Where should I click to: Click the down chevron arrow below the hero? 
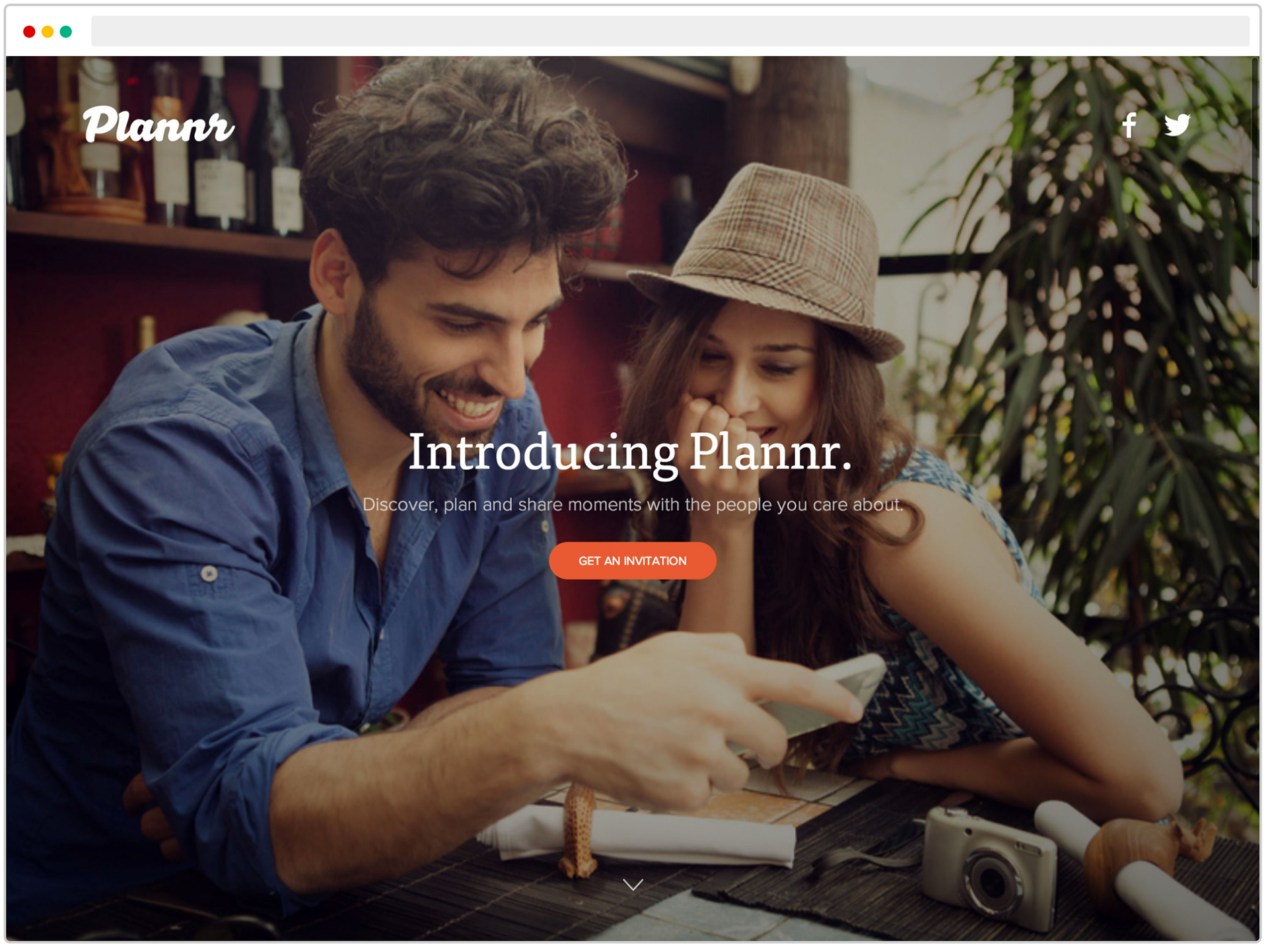point(633,885)
